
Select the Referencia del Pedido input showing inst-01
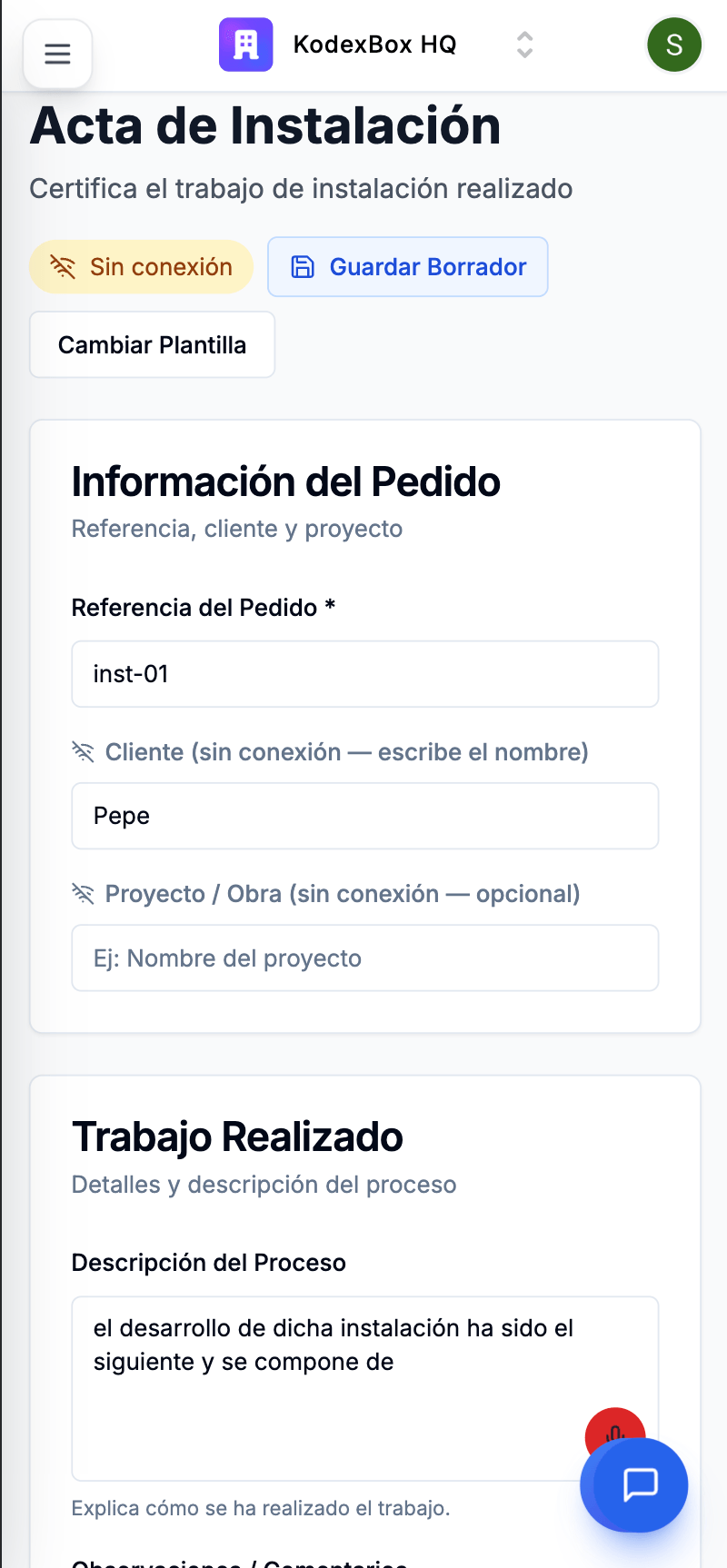(364, 673)
